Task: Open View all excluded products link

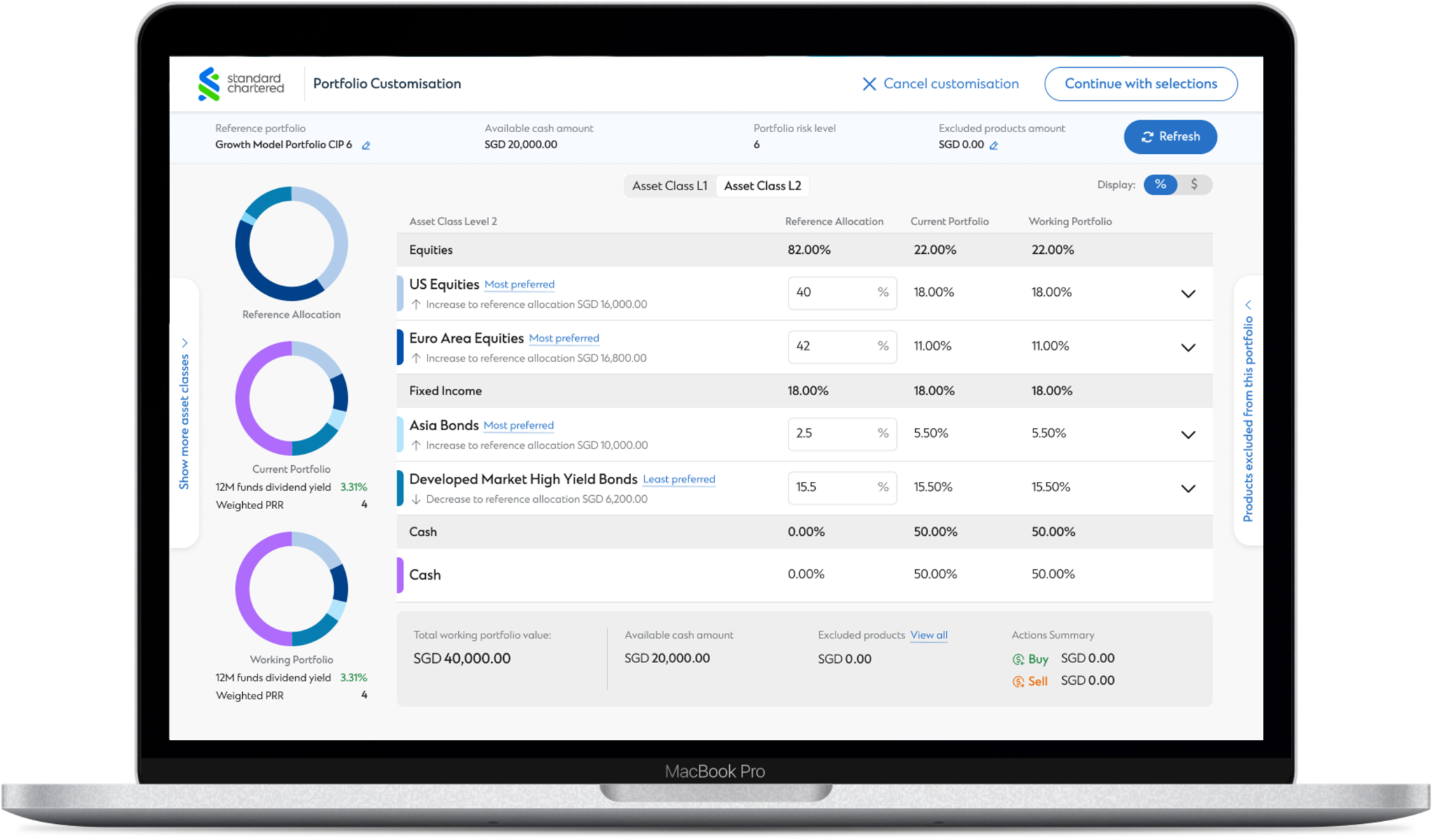Action: click(x=929, y=635)
